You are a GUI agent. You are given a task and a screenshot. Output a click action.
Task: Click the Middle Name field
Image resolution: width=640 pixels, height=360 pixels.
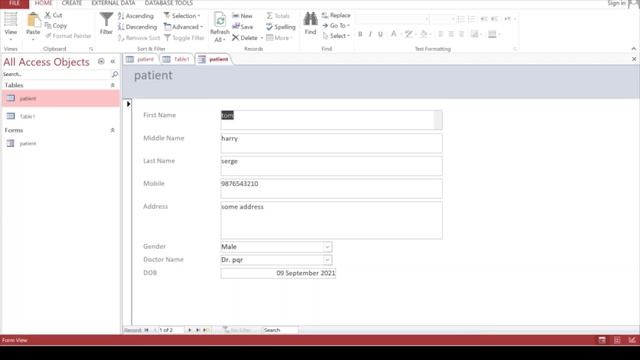pos(331,143)
